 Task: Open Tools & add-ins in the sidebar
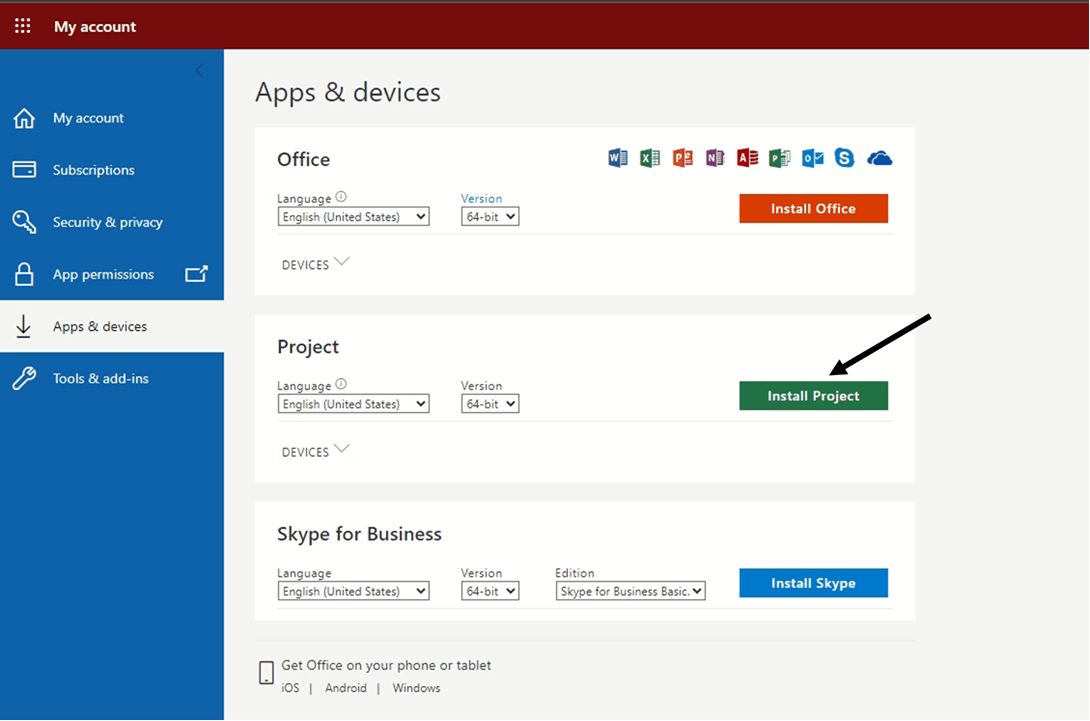point(112,378)
